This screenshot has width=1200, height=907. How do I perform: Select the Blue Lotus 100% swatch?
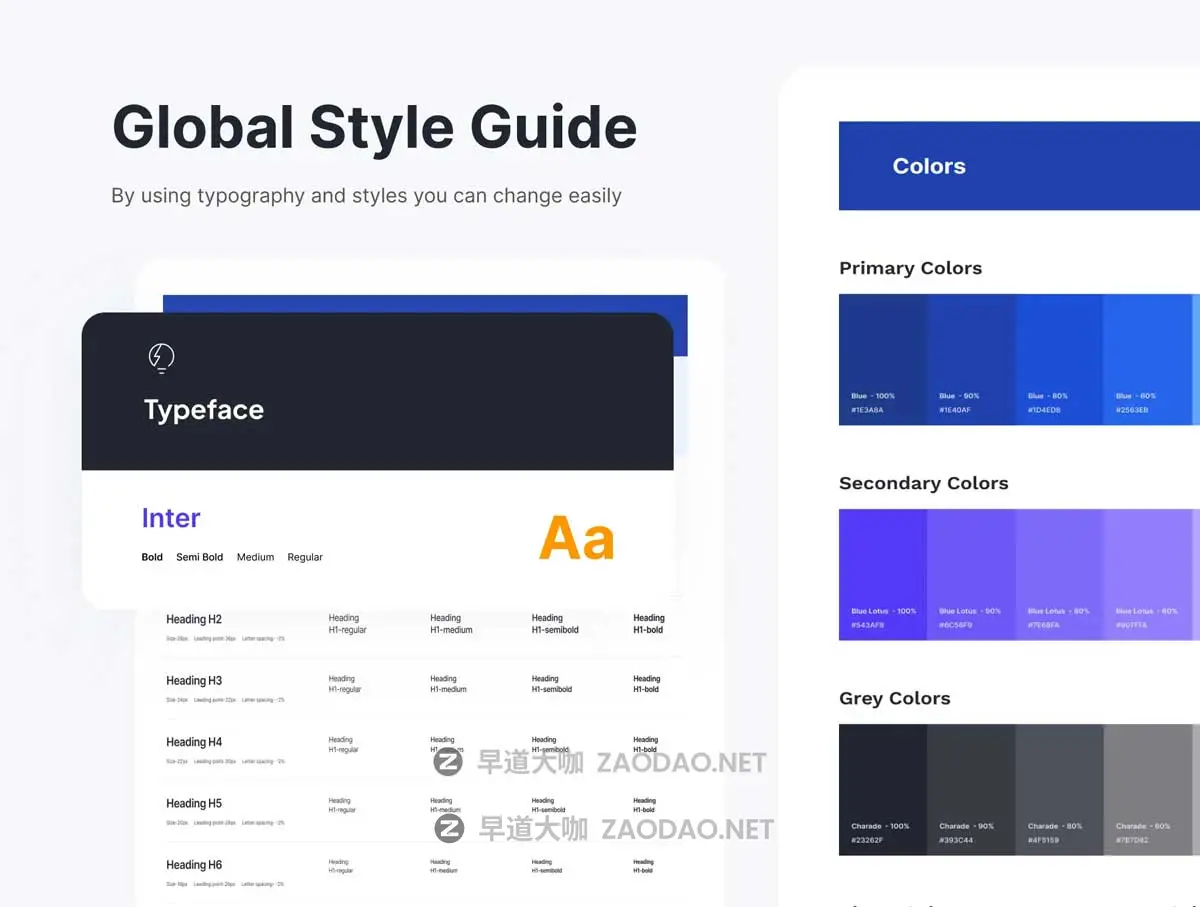point(882,574)
